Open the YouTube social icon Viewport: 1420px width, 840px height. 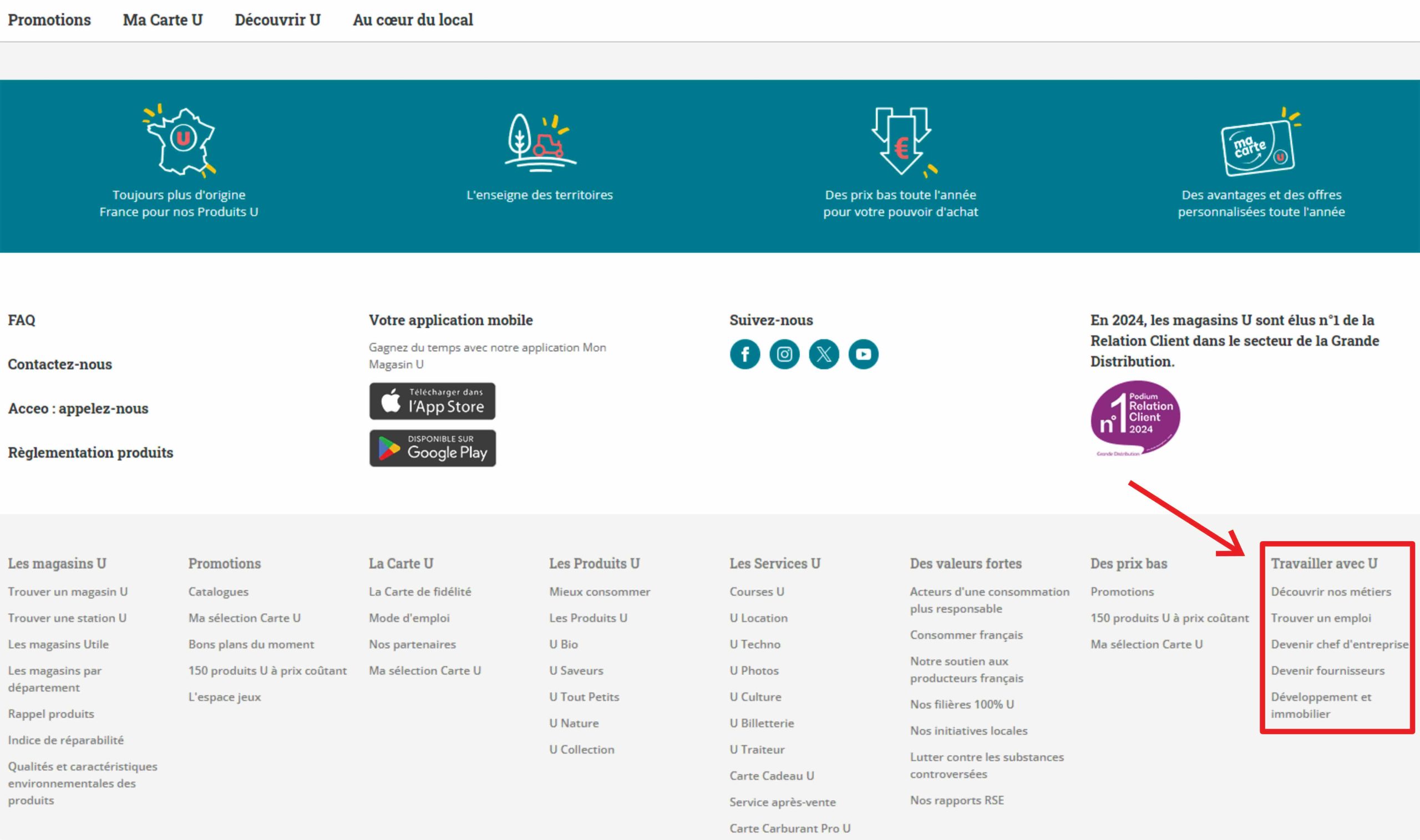(864, 354)
